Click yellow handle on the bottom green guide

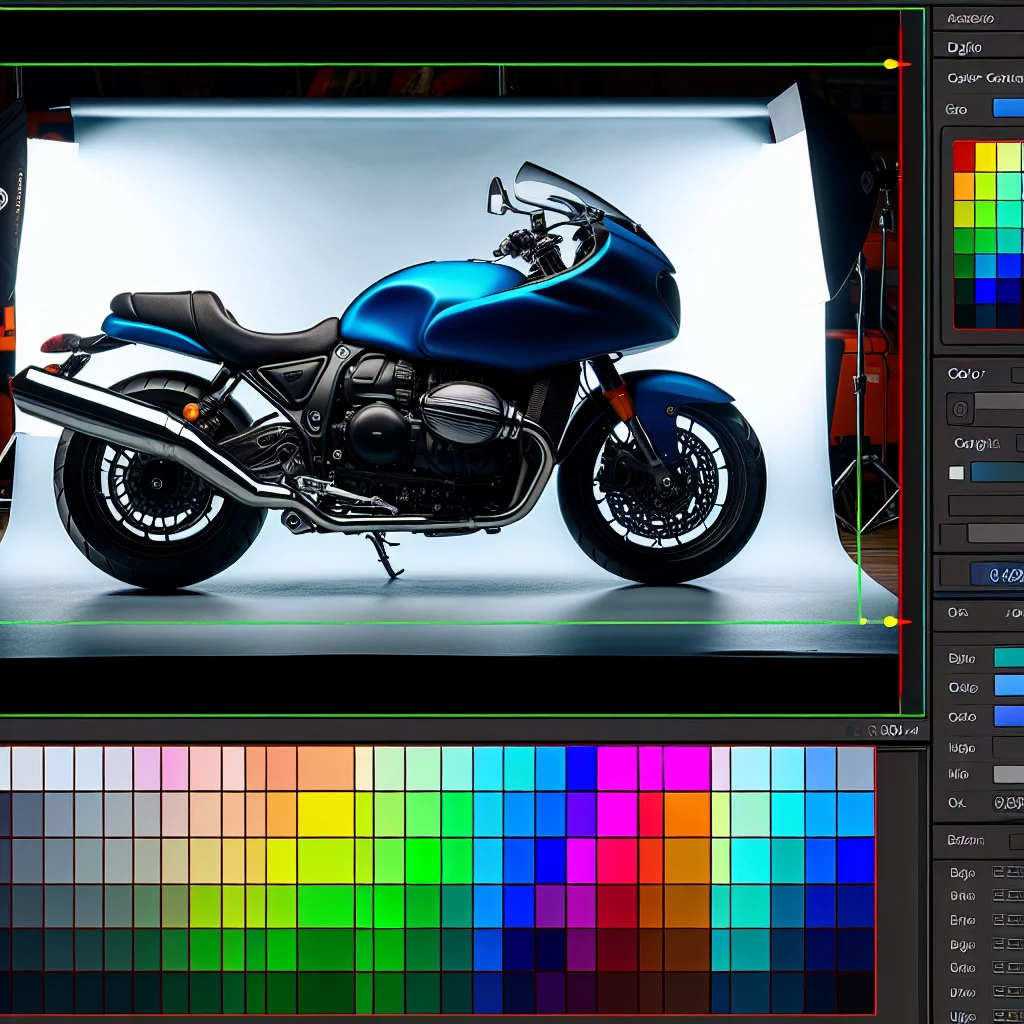[x=889, y=622]
